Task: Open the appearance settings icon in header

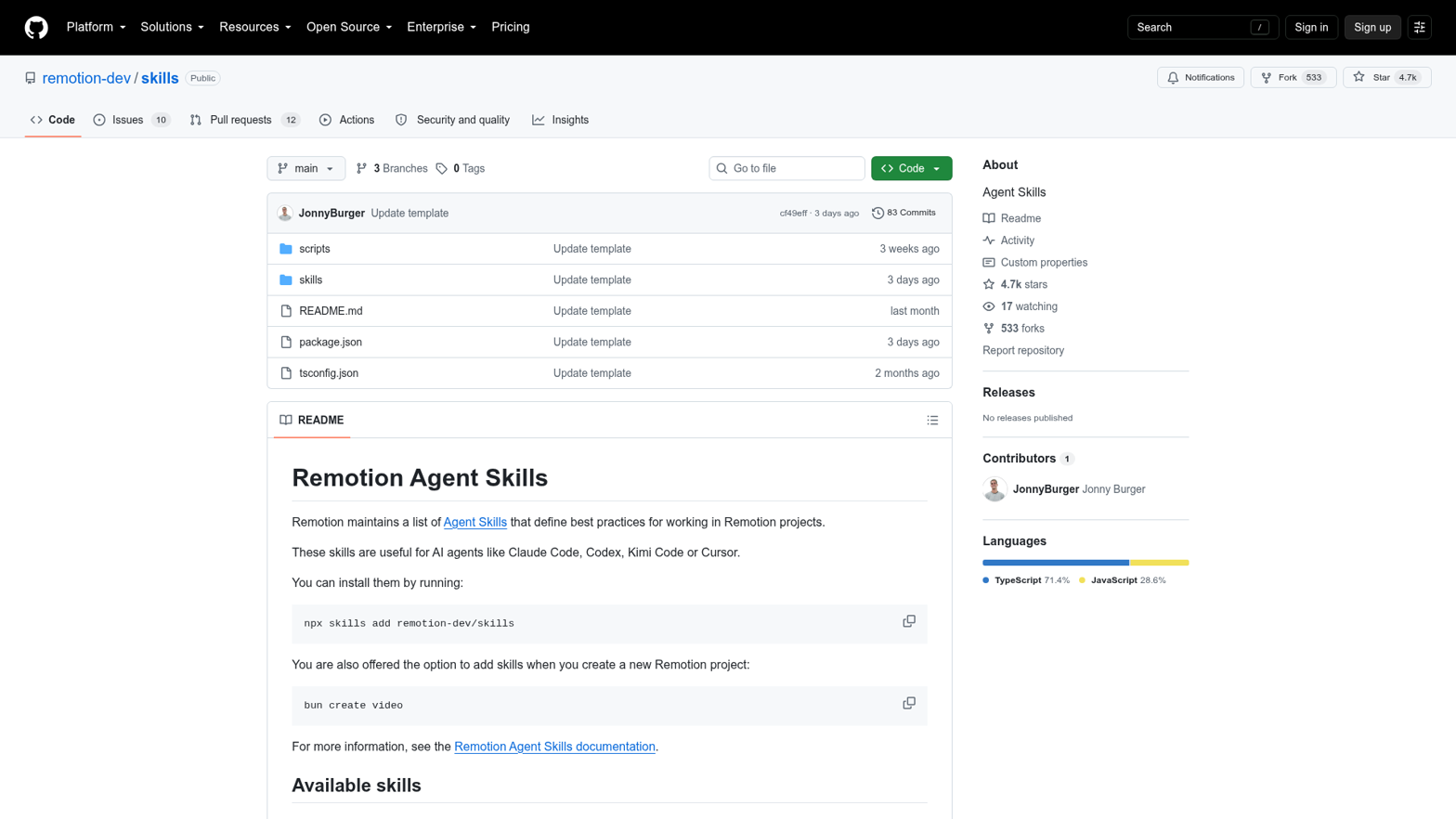Action: [x=1419, y=28]
